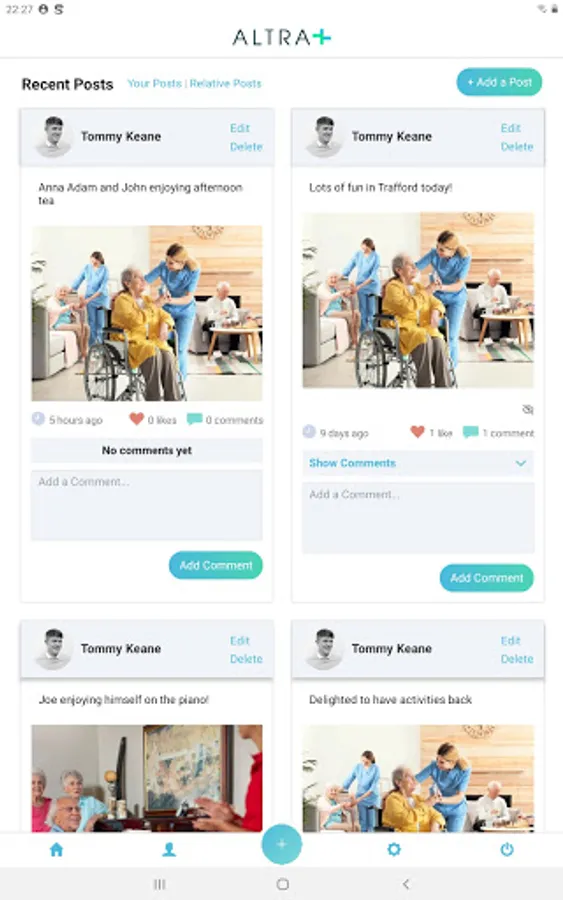Click Add Comment under afternoon tea post
Image resolution: width=563 pixels, height=900 pixels.
pos(216,565)
